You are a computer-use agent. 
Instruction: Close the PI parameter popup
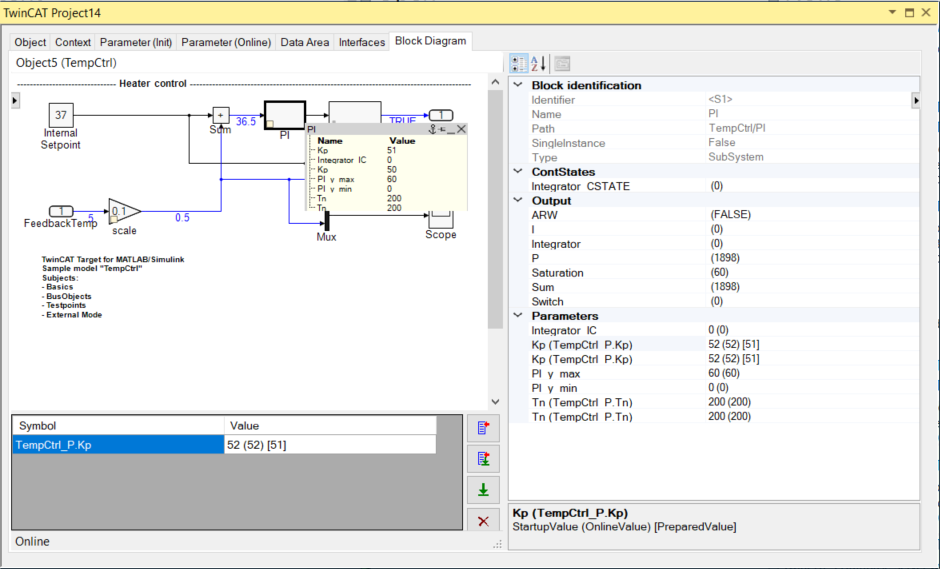(461, 129)
